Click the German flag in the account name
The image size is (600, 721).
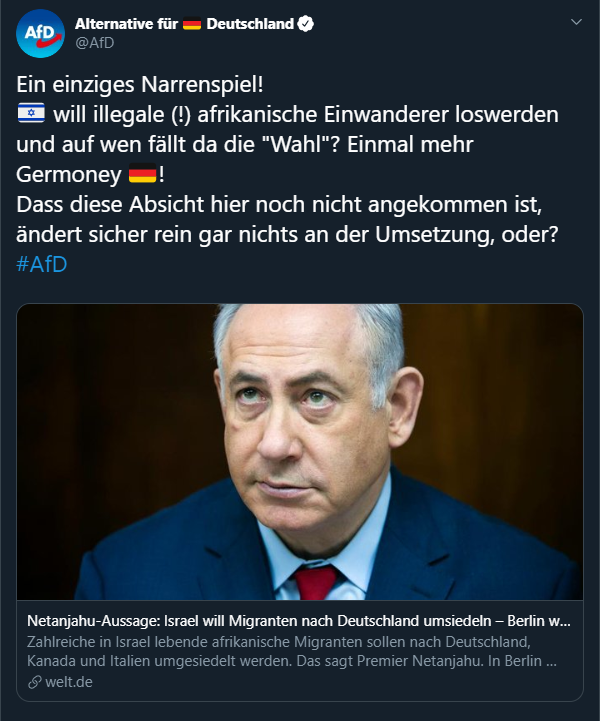point(192,23)
